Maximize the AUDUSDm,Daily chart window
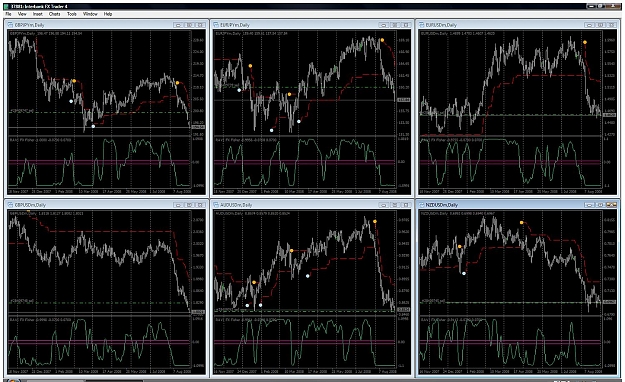Screen dimensions: 625x382 [x=395, y=205]
